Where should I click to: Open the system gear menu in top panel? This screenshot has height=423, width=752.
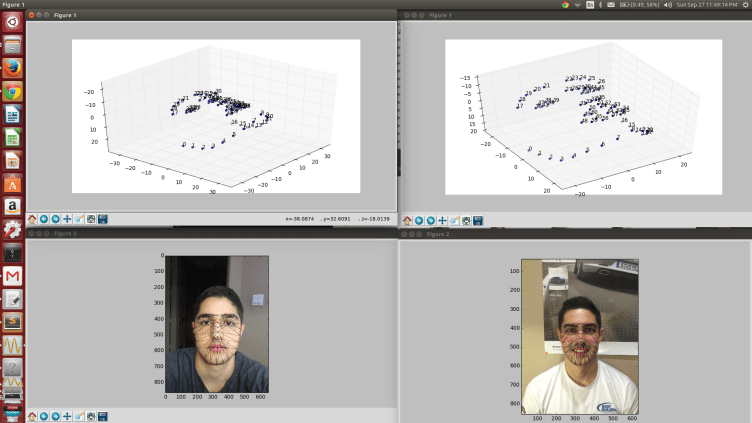click(x=743, y=5)
